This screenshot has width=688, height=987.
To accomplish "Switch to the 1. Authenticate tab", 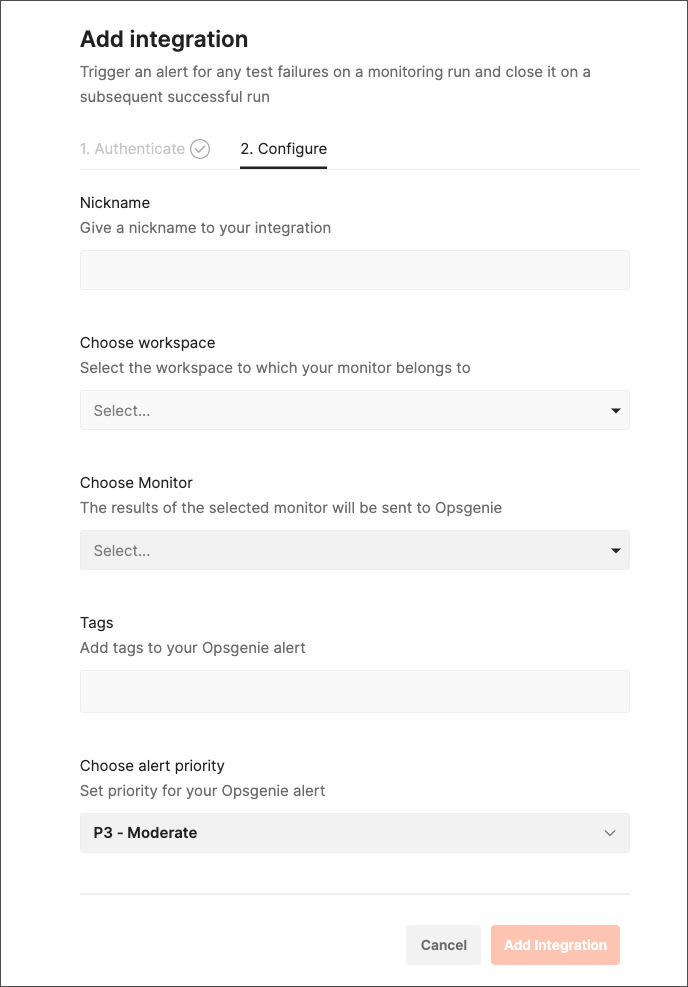I will (132, 149).
